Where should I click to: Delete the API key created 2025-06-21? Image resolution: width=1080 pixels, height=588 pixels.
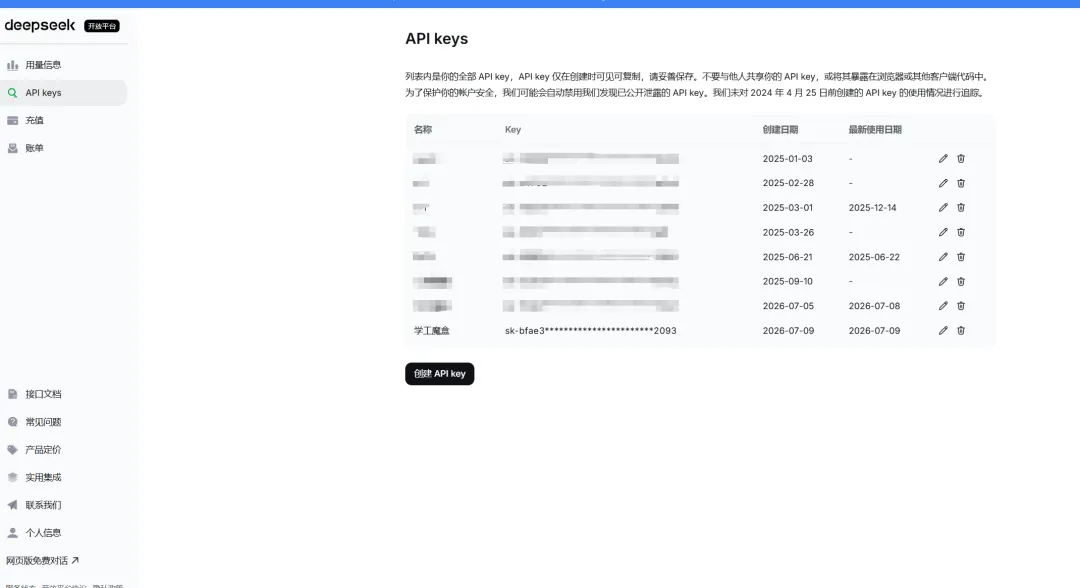pos(961,257)
